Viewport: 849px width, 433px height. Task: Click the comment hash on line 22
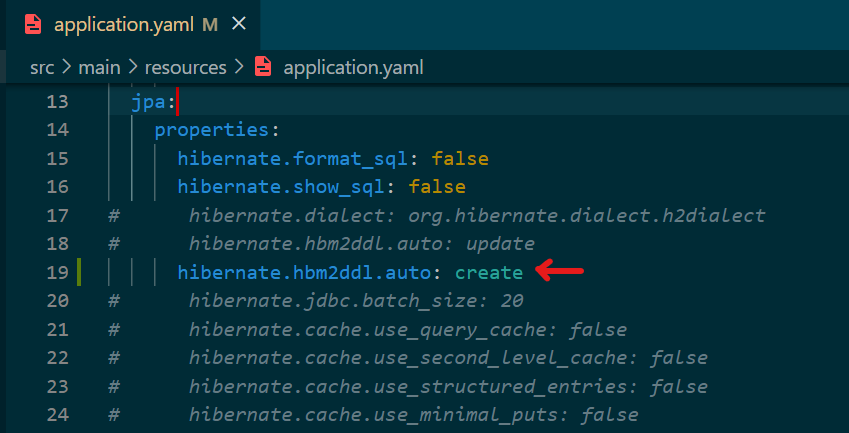(114, 357)
